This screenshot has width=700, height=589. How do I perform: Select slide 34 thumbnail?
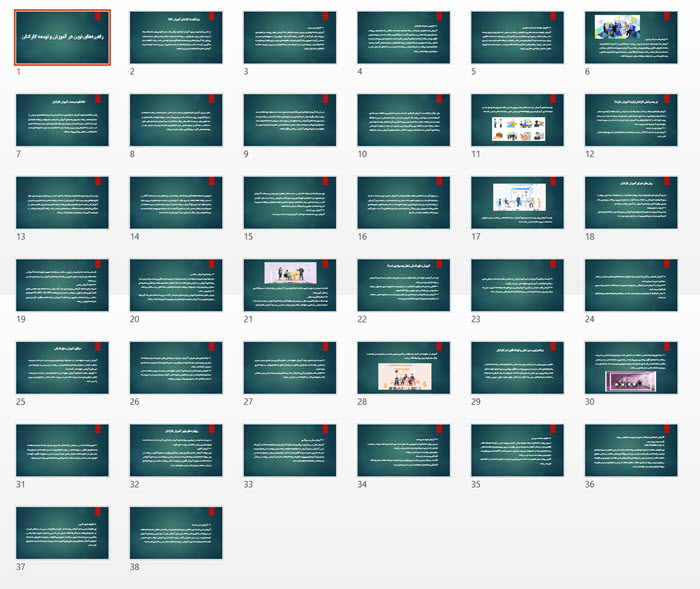[x=404, y=451]
